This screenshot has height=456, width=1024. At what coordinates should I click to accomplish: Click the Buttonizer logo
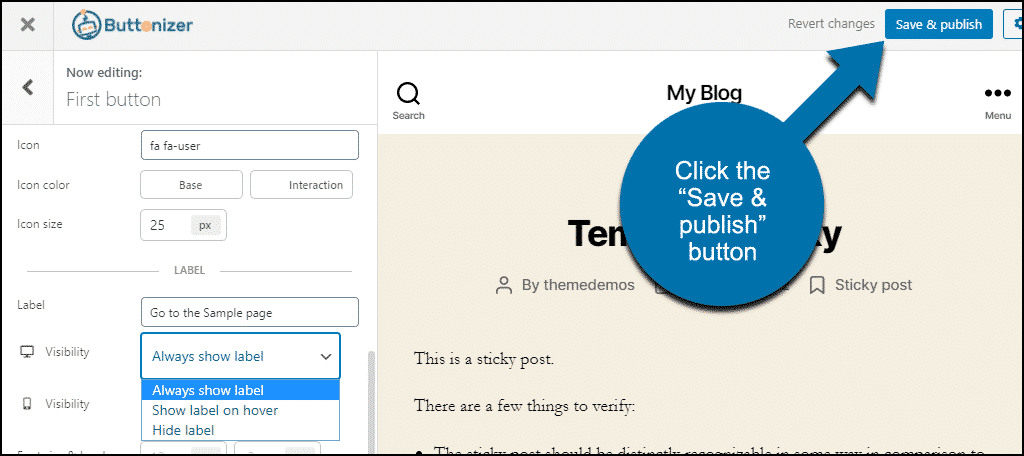tap(132, 25)
